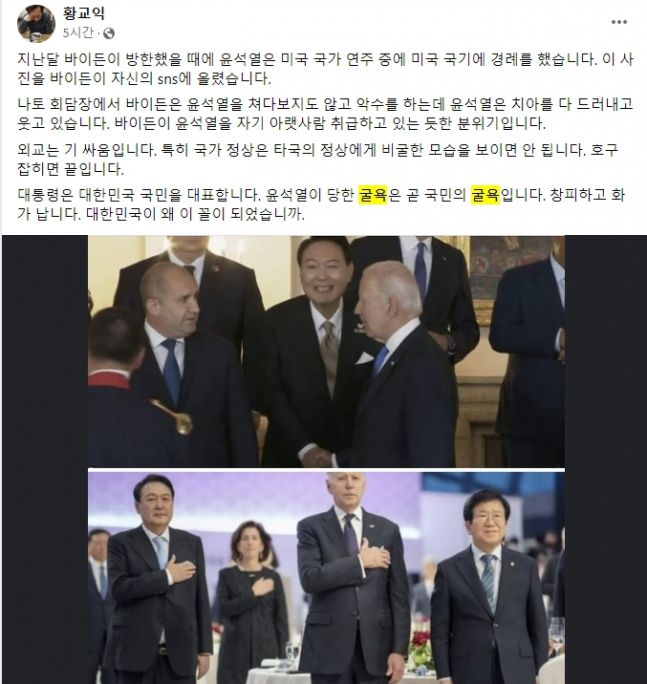The width and height of the screenshot is (647, 684).
Task: Click the glasses-wearing man with striped tie
Action: click(489, 587)
